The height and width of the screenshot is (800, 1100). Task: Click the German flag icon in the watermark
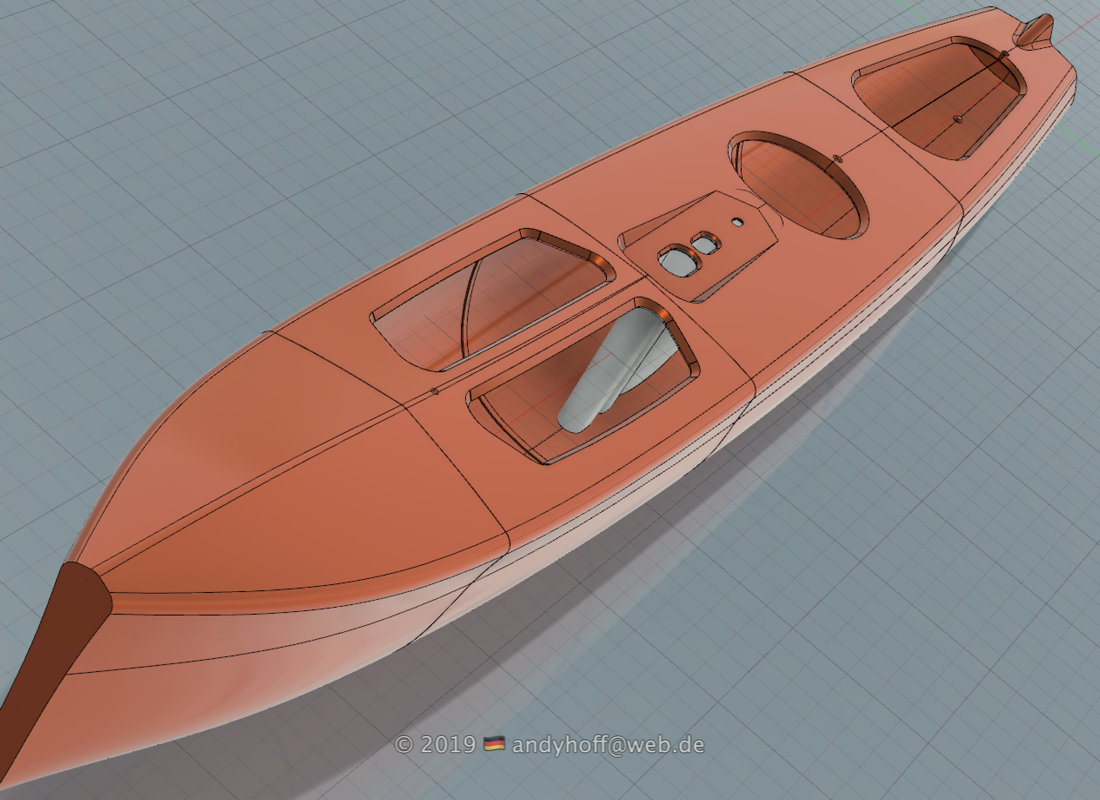[x=494, y=745]
